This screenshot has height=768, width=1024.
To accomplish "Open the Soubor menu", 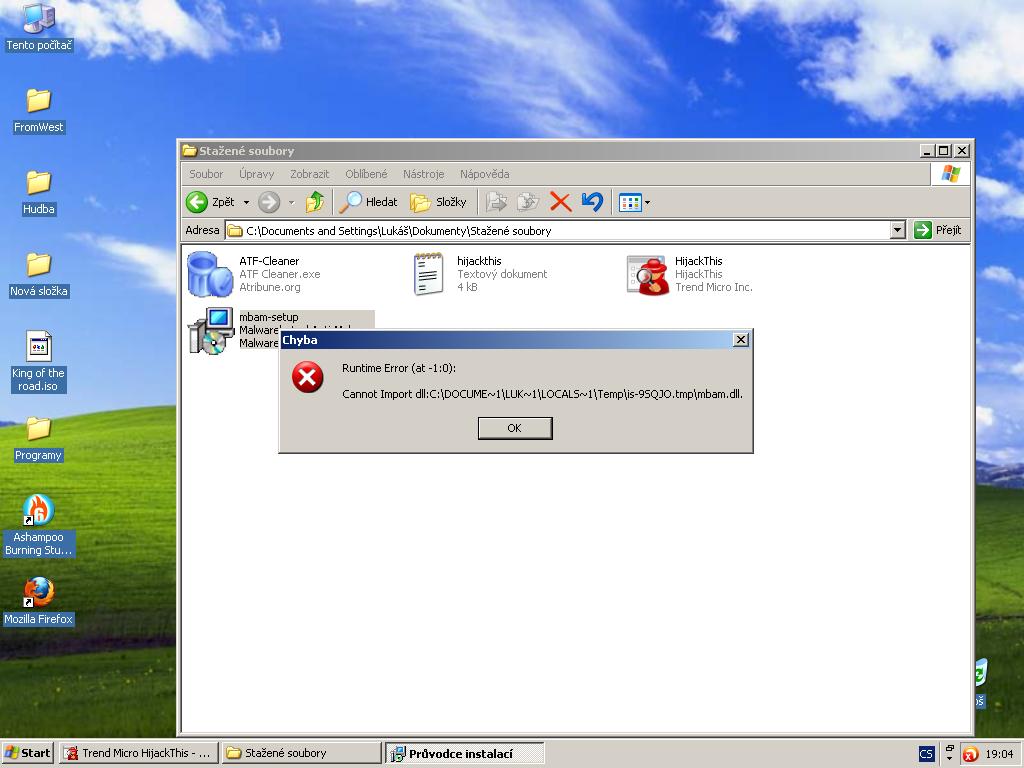I will click(x=206, y=174).
